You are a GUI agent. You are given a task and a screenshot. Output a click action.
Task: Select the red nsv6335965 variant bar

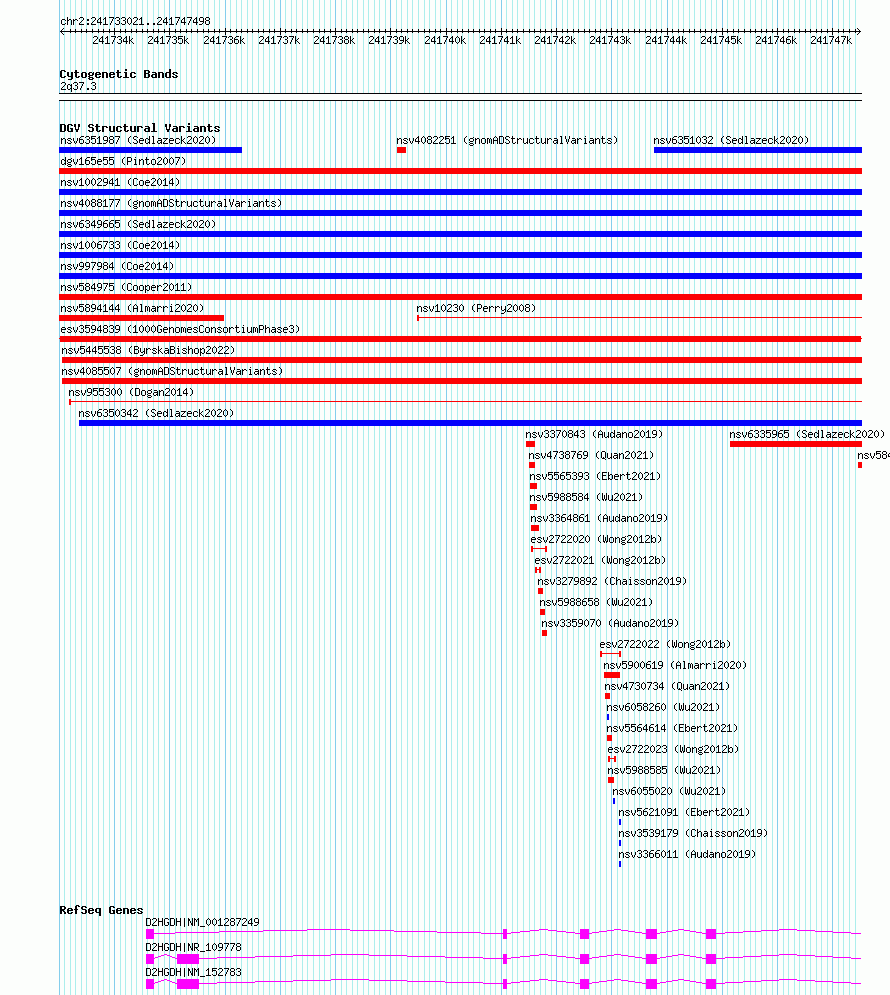click(x=795, y=444)
